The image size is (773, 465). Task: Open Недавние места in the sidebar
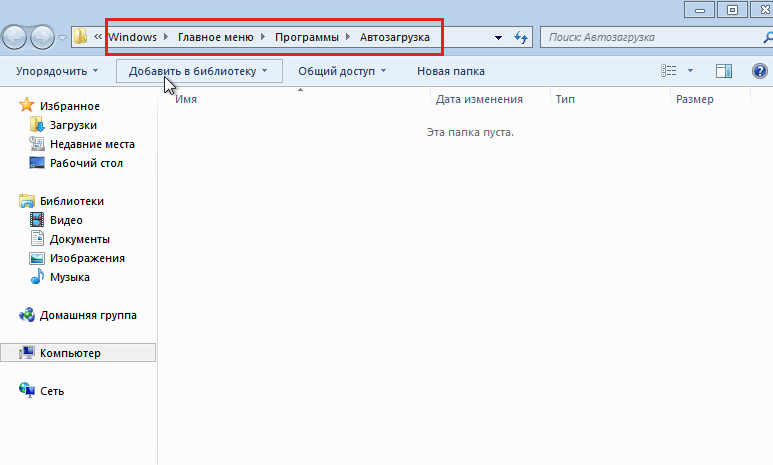(92, 144)
